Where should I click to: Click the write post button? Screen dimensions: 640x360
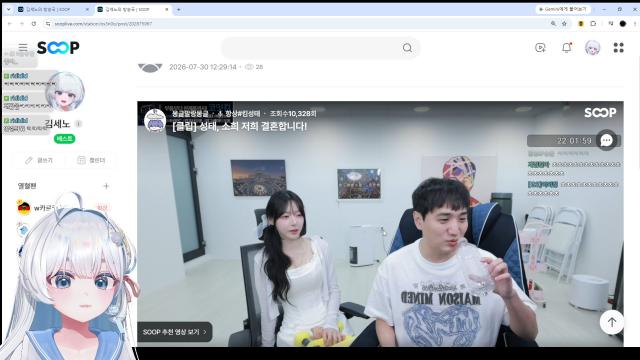tap(39, 160)
